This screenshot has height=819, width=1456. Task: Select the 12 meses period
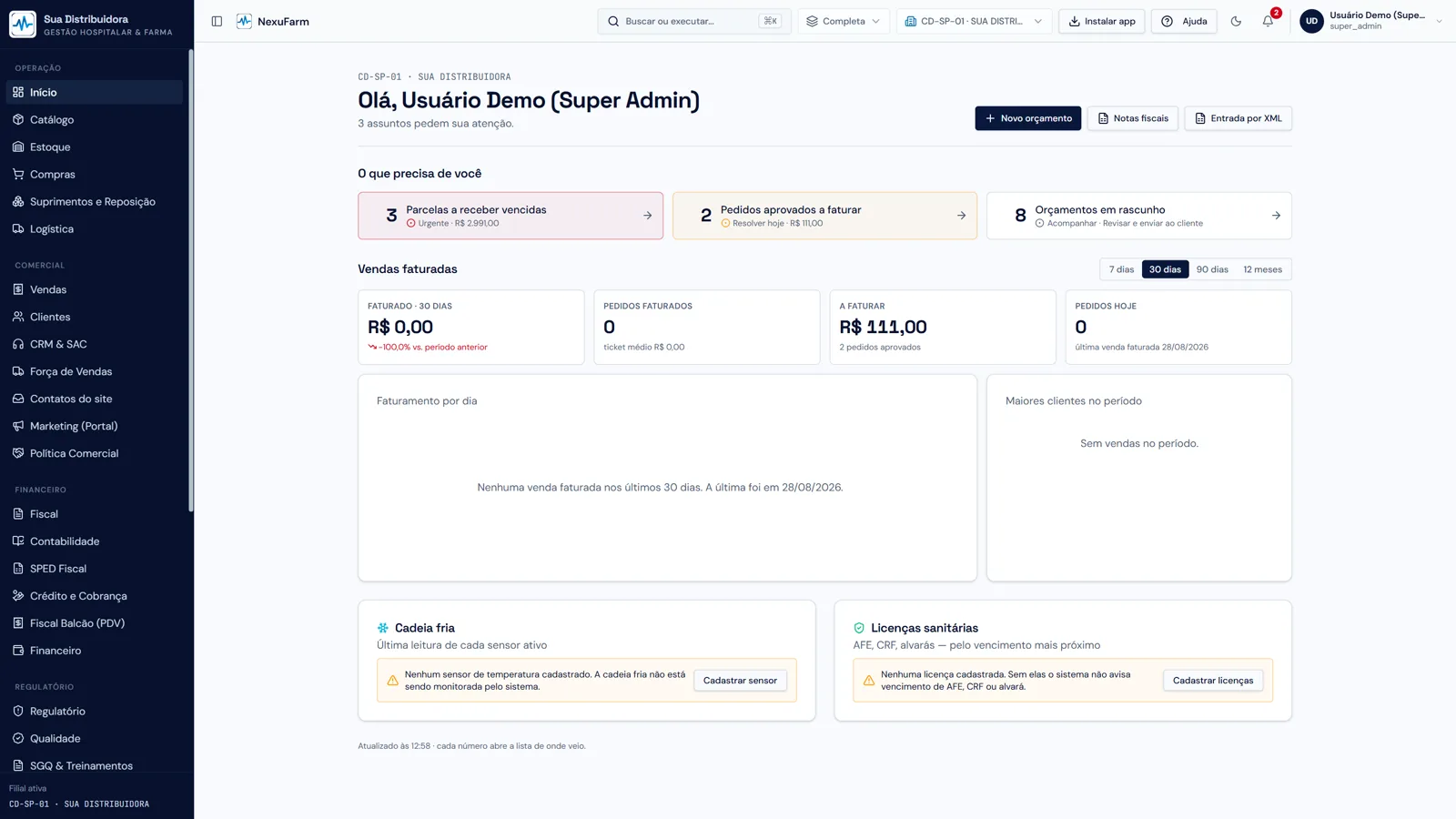[x=1263, y=269]
